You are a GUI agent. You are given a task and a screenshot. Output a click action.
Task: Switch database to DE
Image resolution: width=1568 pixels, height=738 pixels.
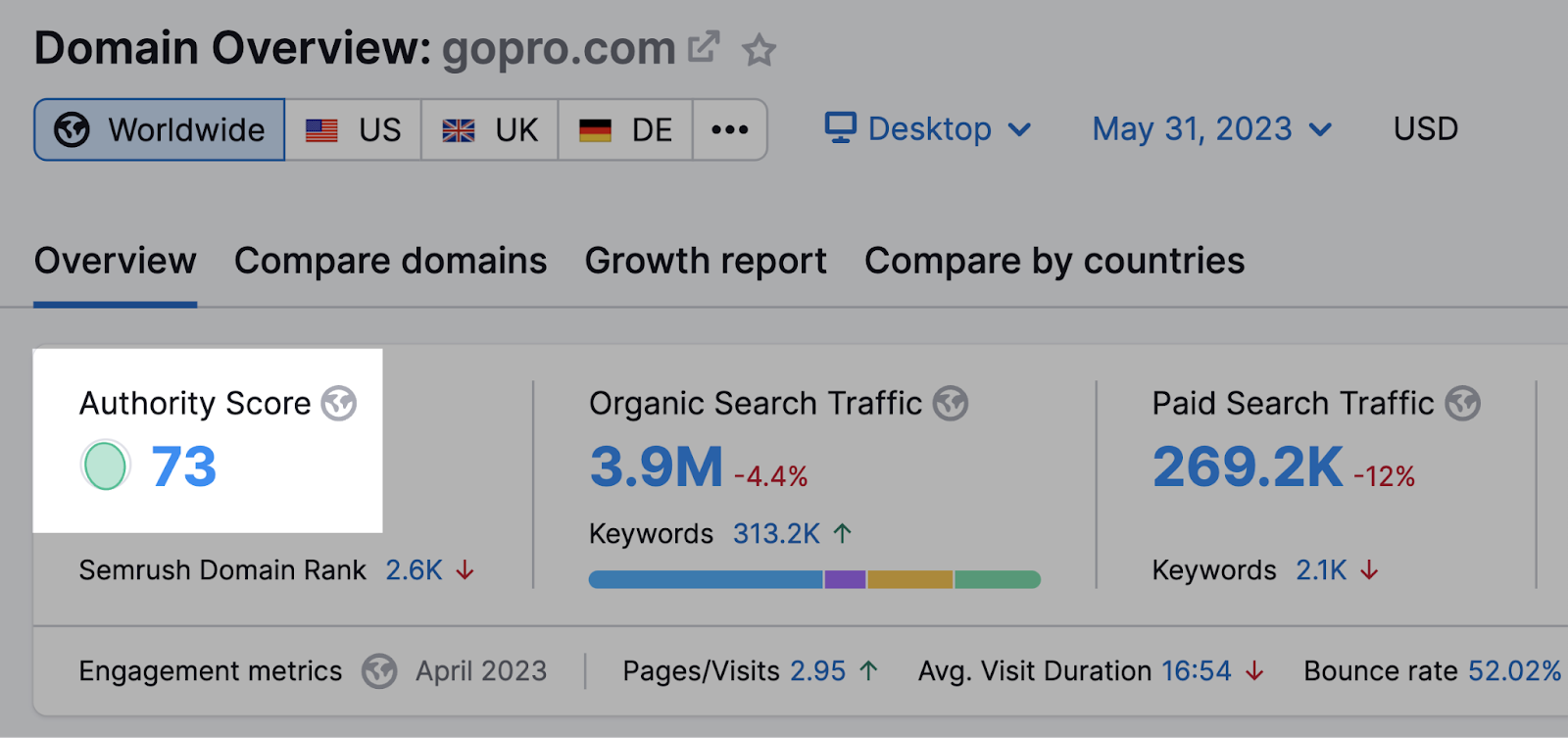(x=625, y=129)
